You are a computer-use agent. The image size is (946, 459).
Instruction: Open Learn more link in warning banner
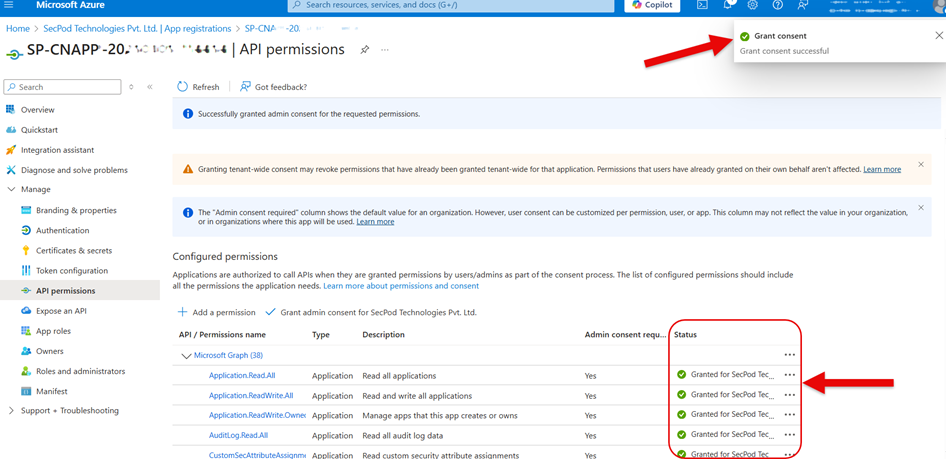pos(882,169)
